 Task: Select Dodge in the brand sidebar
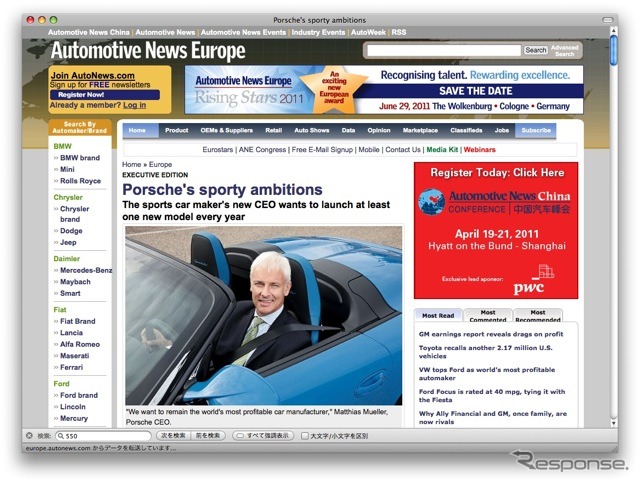(71, 231)
